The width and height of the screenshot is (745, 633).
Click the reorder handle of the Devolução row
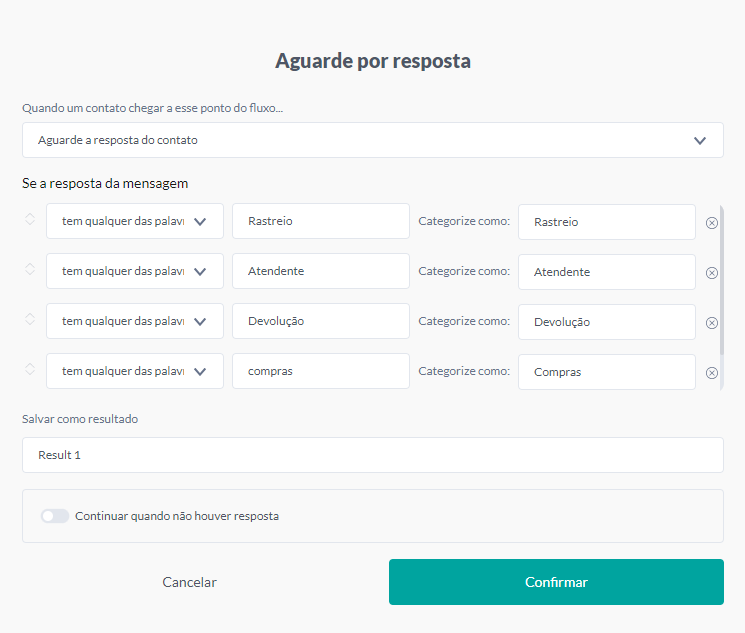pos(30,319)
